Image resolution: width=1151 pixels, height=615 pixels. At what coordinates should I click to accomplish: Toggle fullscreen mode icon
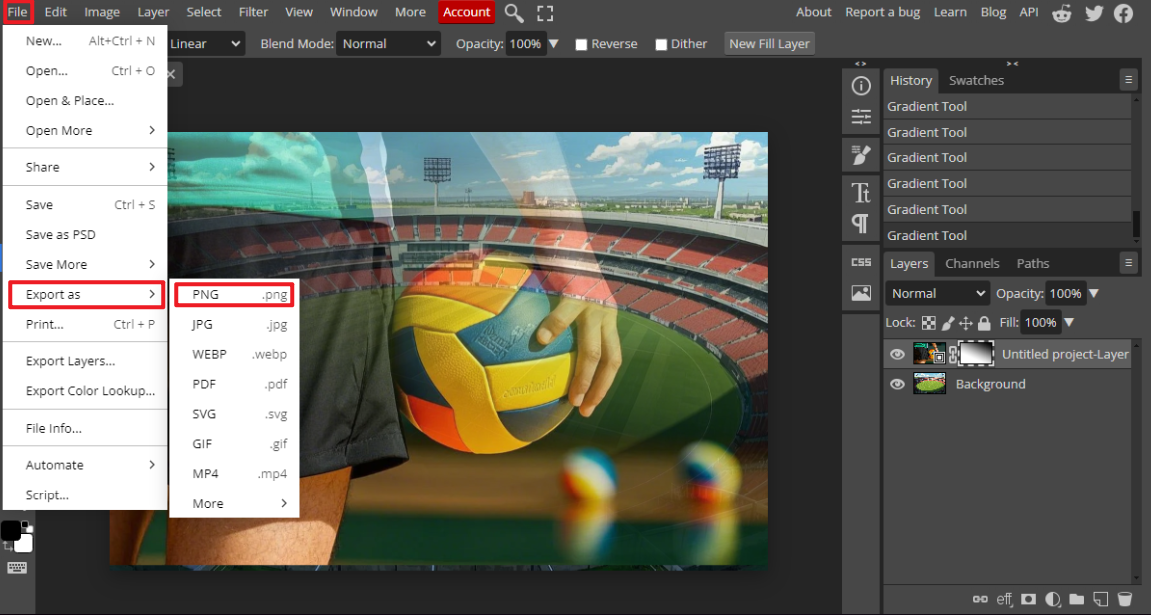(x=545, y=13)
